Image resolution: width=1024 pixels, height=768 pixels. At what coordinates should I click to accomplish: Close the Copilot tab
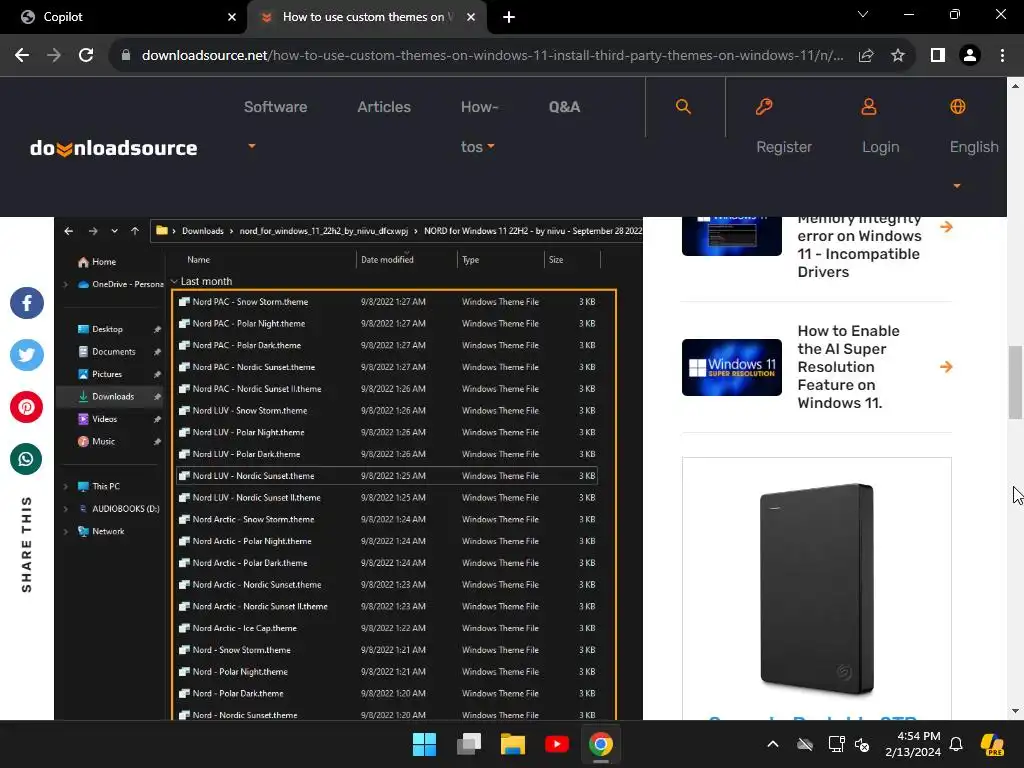(x=232, y=17)
